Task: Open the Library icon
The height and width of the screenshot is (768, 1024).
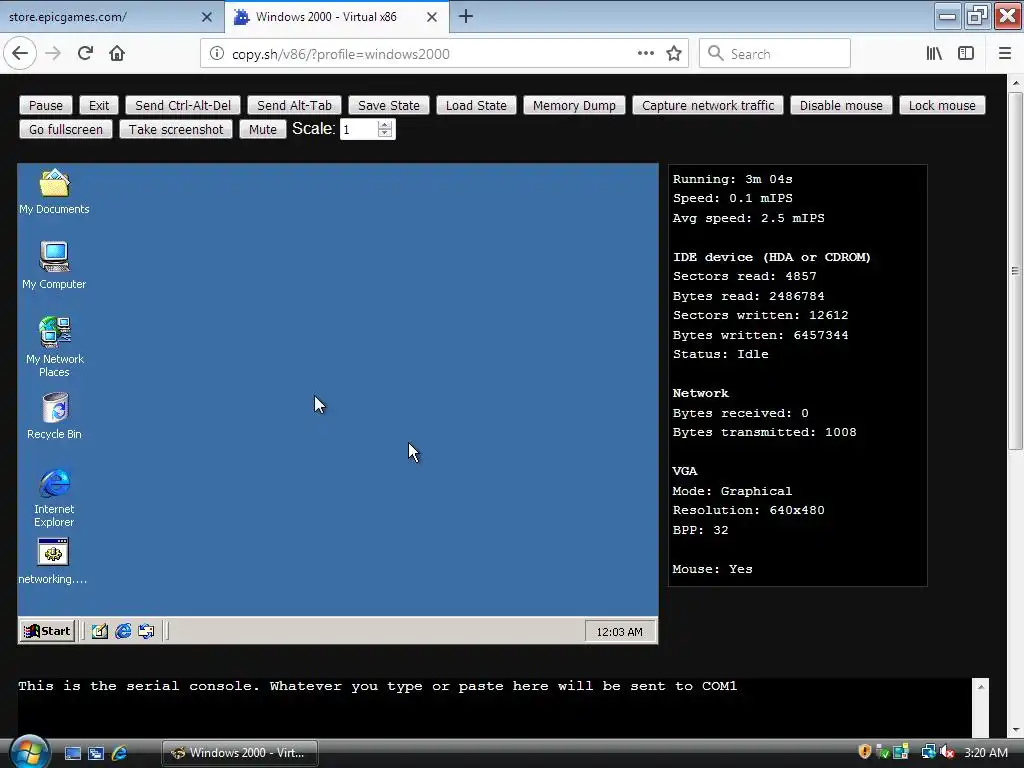Action: [x=935, y=54]
